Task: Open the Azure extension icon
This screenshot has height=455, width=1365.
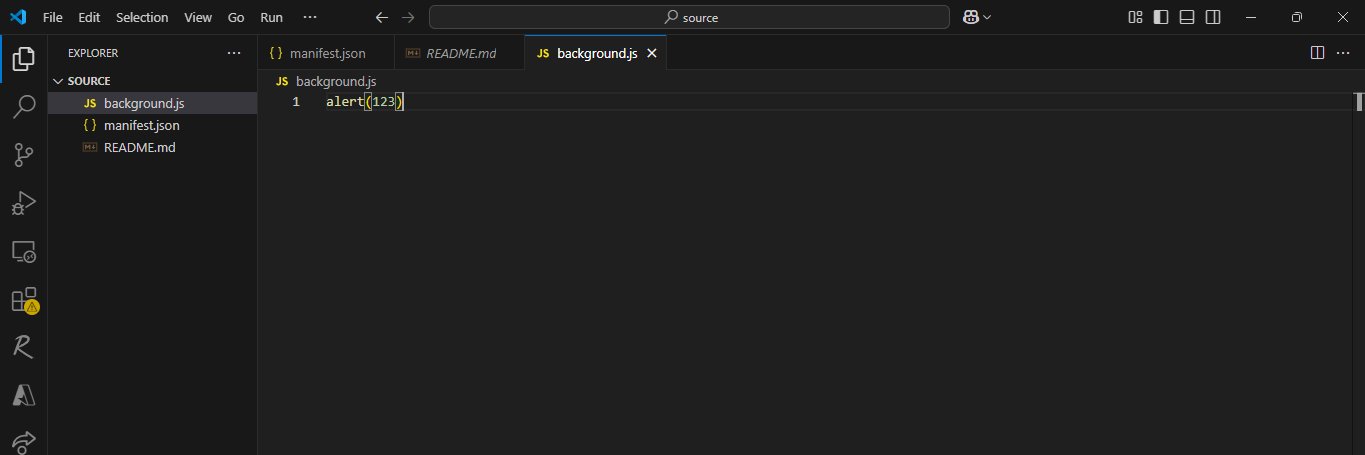Action: click(x=23, y=395)
